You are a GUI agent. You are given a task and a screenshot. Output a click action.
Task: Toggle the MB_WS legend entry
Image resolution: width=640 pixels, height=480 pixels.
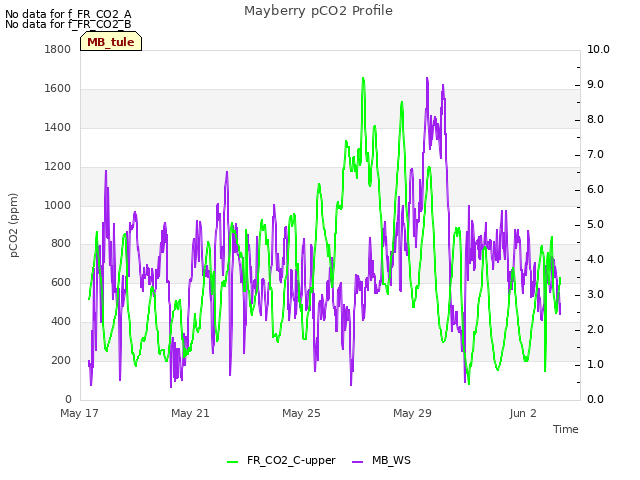pyautogui.click(x=381, y=461)
